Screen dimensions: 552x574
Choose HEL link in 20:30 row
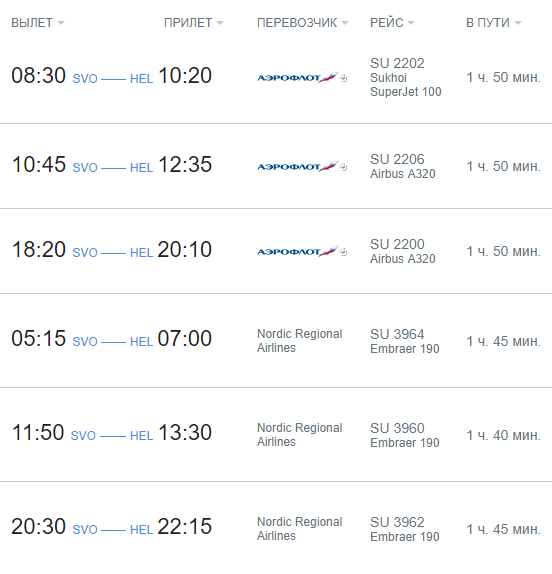[141, 530]
